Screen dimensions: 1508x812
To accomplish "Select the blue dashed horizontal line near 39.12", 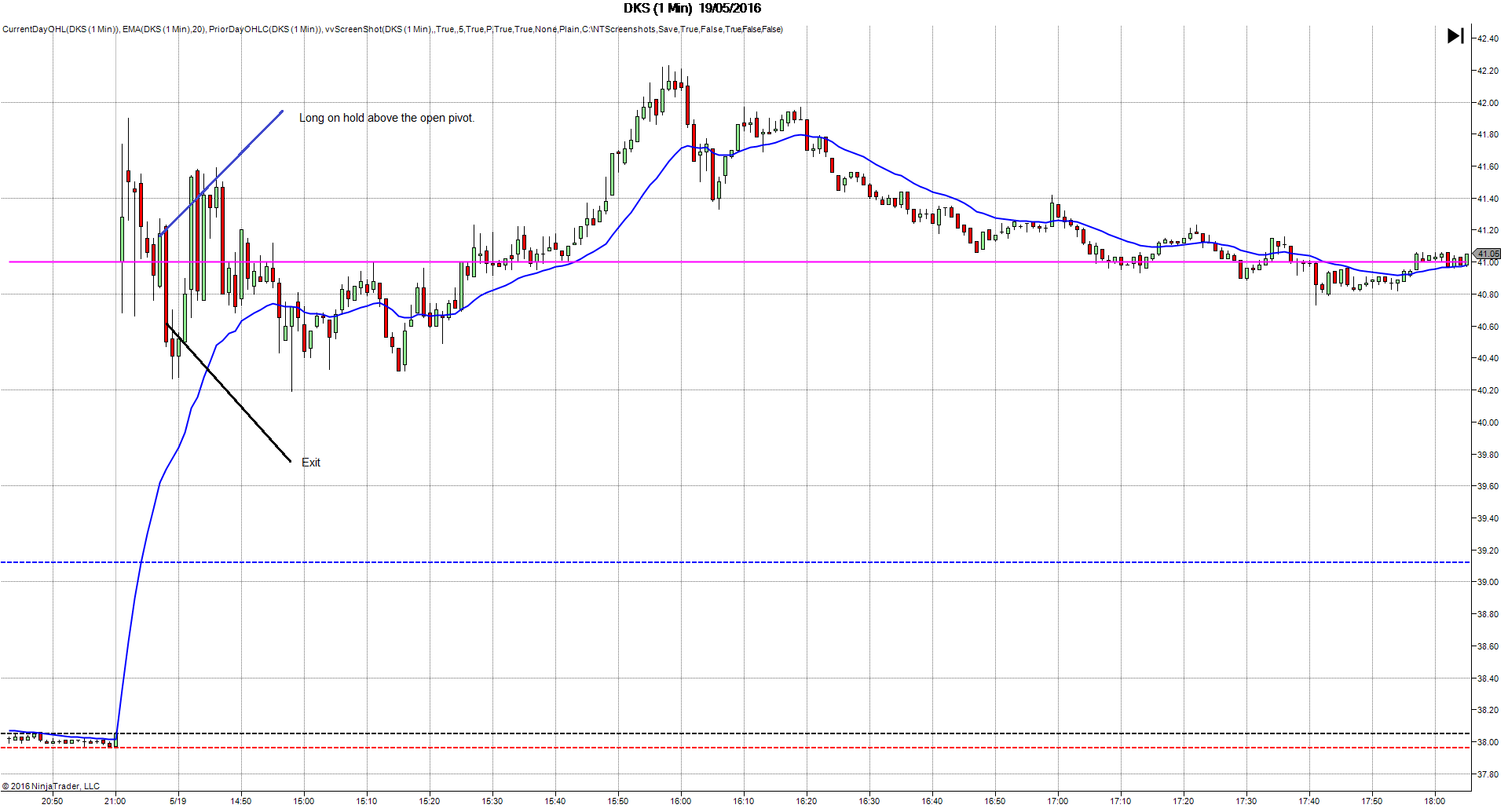I will [735, 562].
